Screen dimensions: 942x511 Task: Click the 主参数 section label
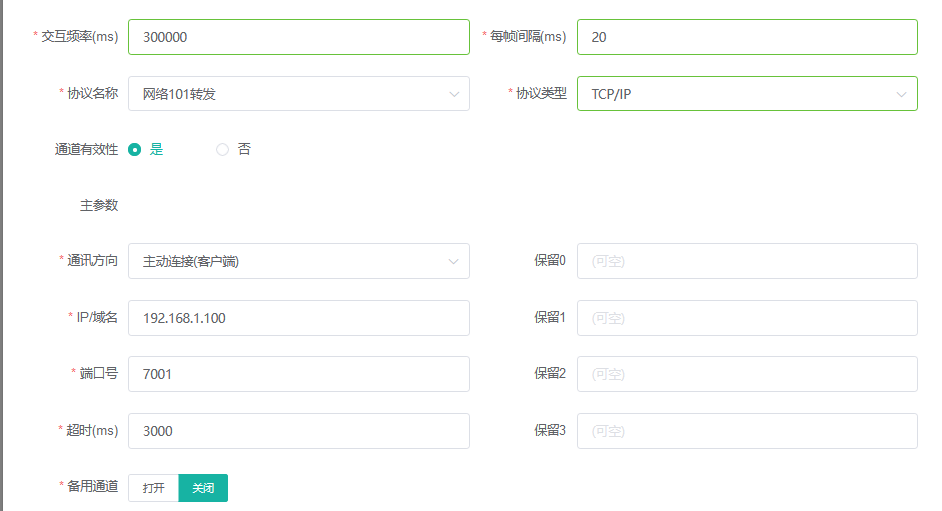(x=99, y=205)
